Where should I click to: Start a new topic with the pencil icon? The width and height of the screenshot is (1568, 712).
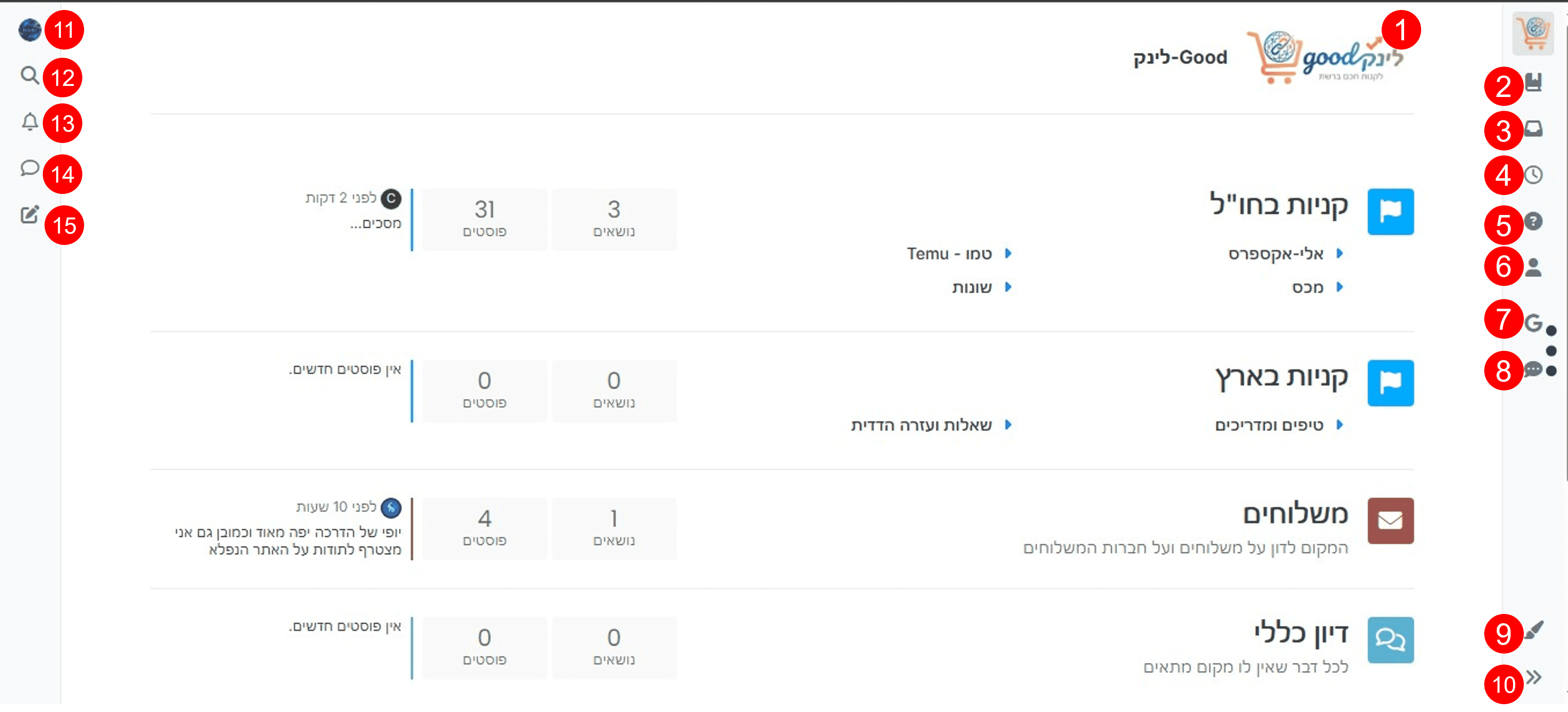click(29, 214)
